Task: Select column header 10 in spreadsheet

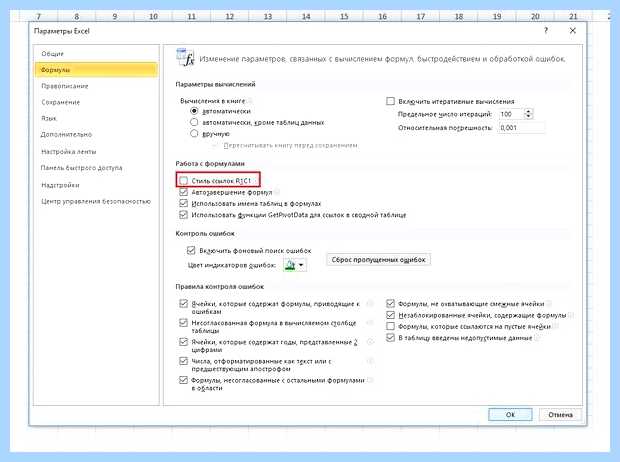Action: (x=153, y=16)
